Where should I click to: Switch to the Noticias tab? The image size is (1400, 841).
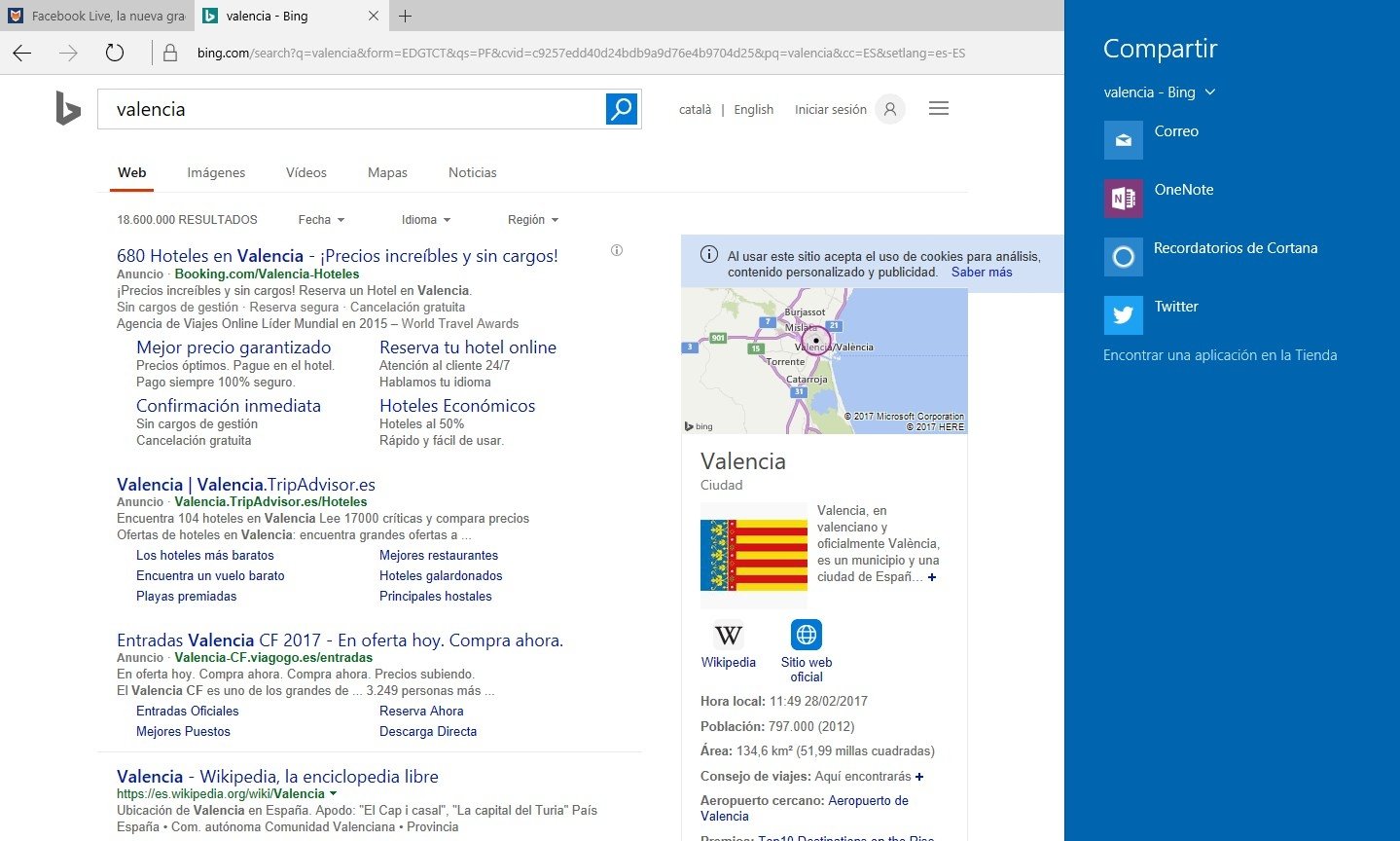[x=473, y=172]
